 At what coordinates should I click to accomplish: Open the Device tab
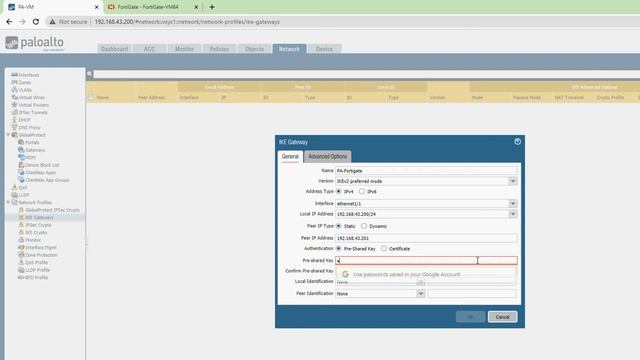pyautogui.click(x=324, y=49)
